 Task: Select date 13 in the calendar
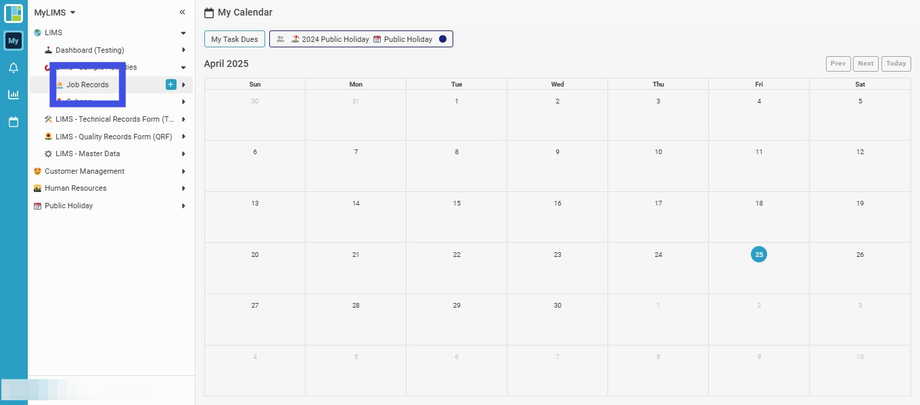pyautogui.click(x=255, y=203)
